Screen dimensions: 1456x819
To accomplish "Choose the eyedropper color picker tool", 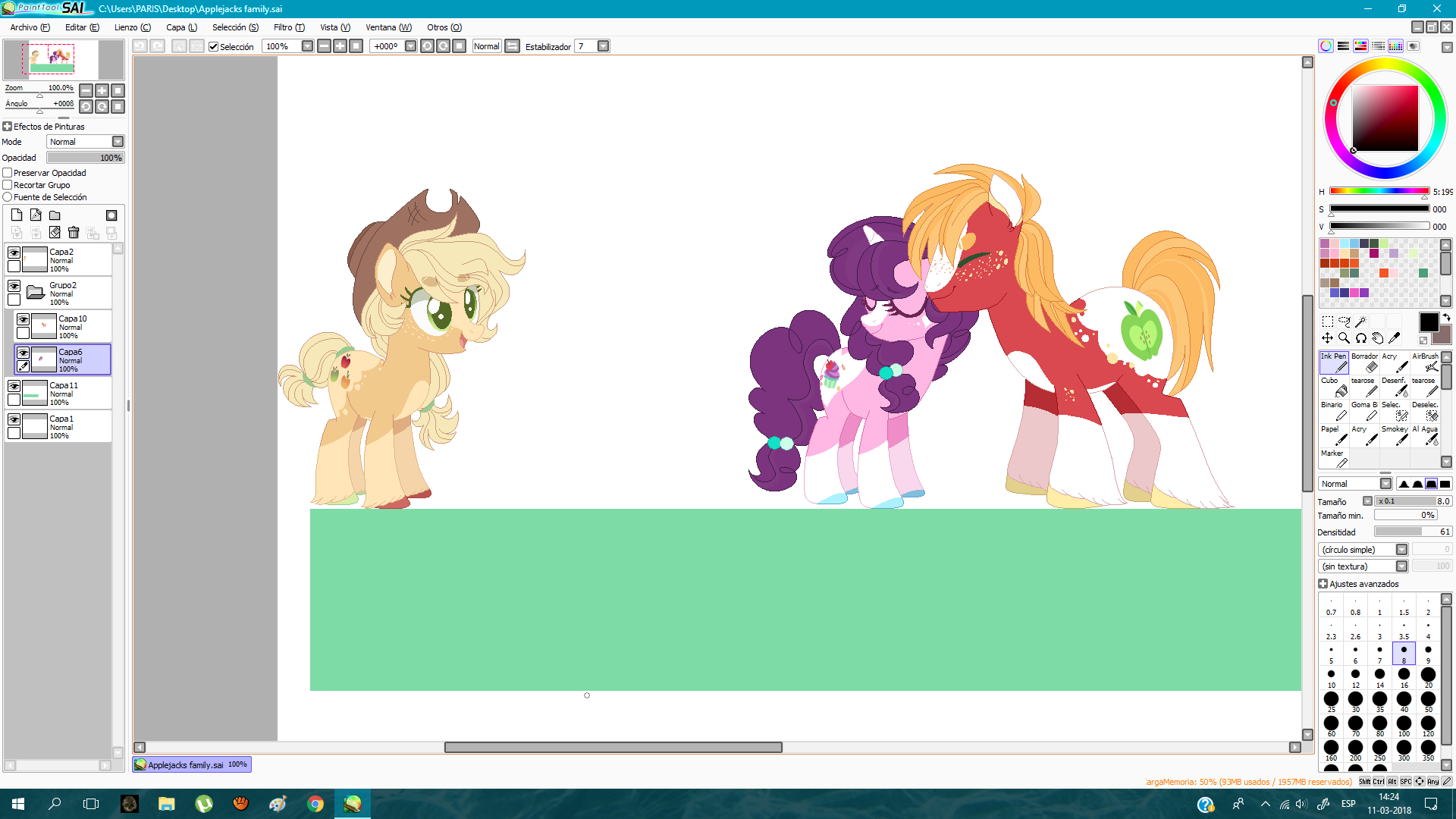I will pyautogui.click(x=1394, y=338).
